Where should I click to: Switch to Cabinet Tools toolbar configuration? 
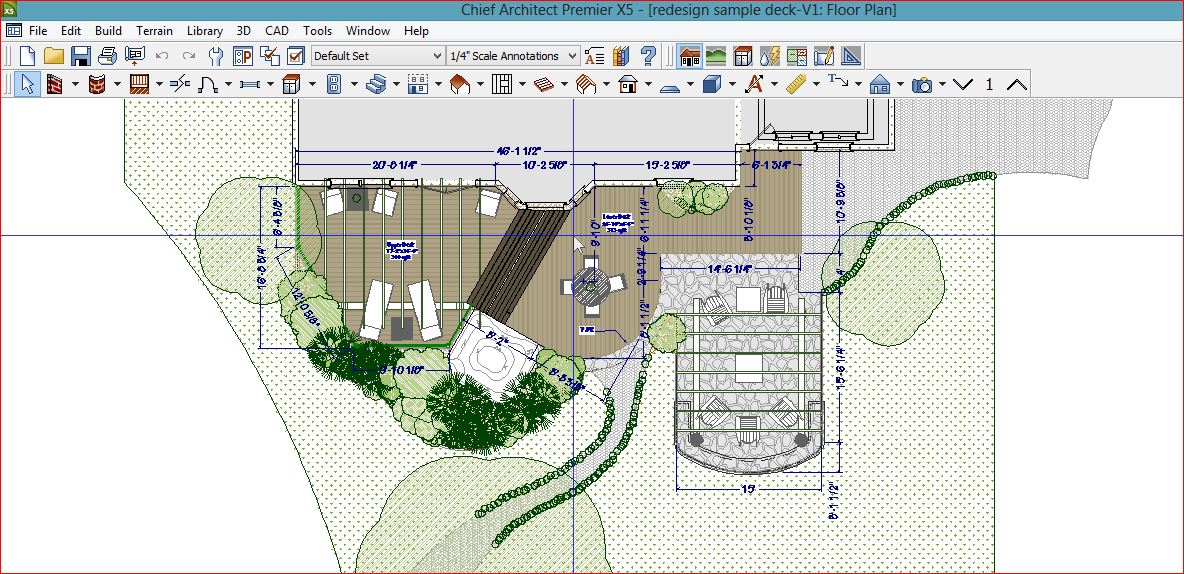click(x=743, y=56)
